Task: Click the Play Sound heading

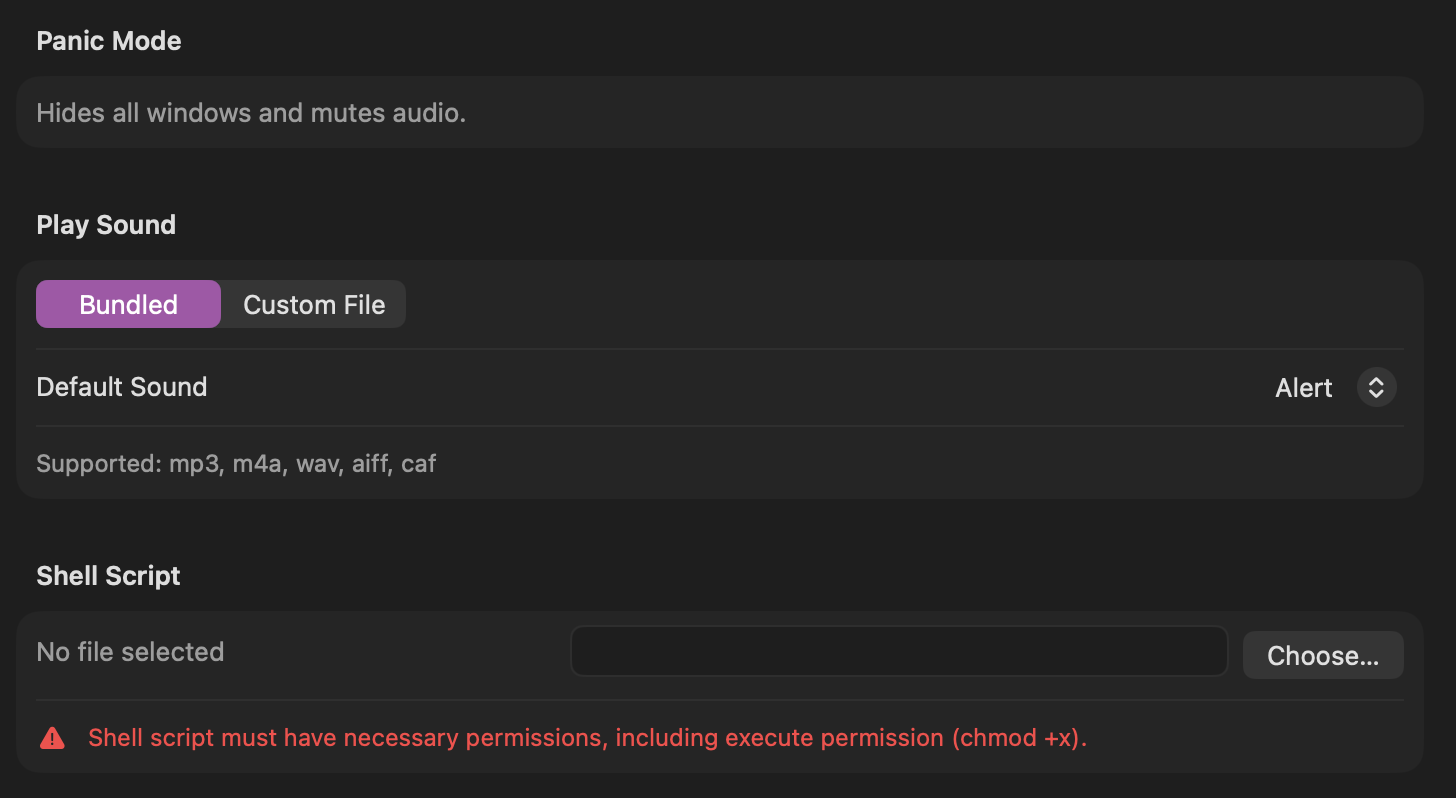Action: [105, 224]
